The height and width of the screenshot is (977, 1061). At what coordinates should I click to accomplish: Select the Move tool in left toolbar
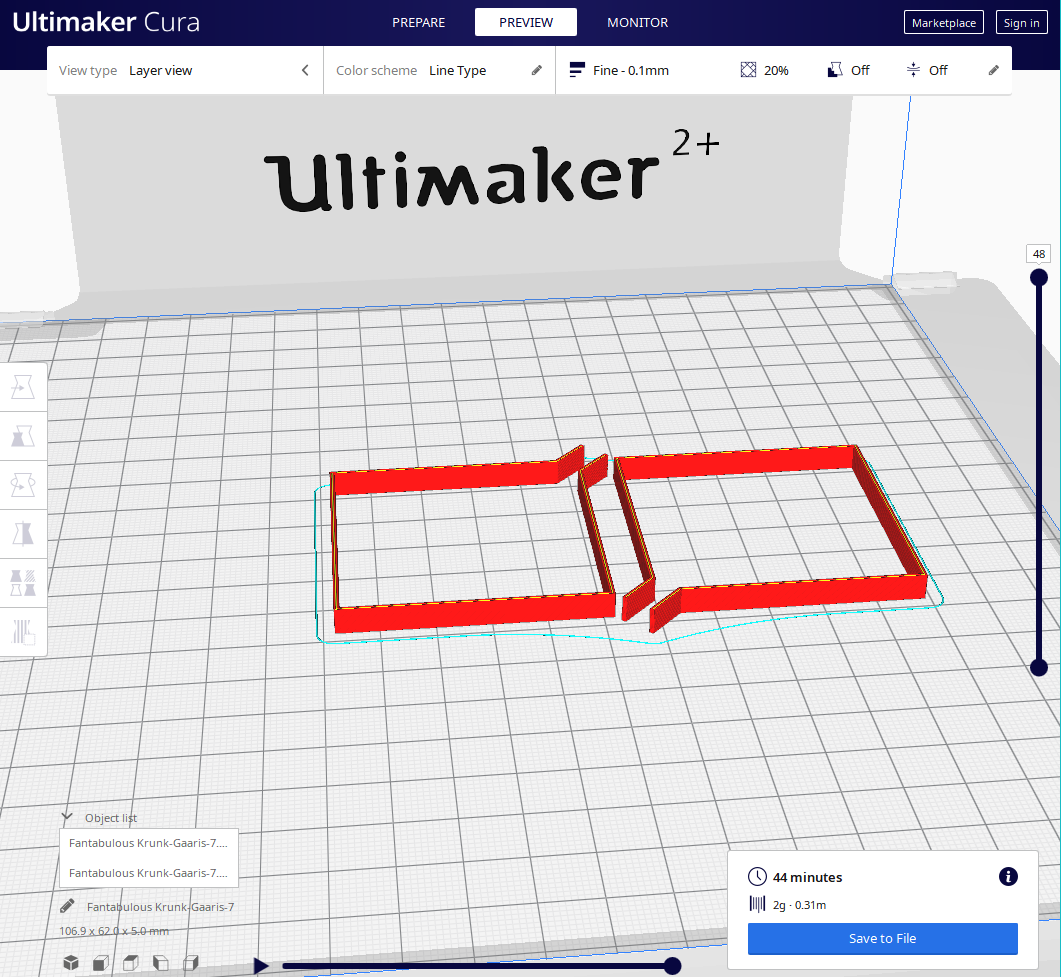pos(23,387)
